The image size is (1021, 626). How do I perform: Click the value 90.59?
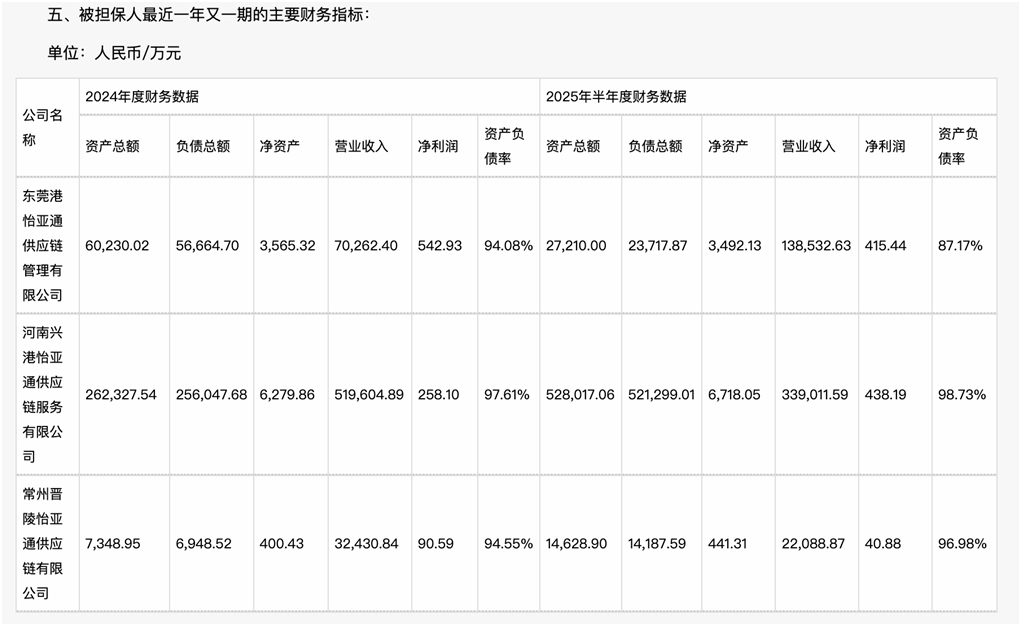436,543
